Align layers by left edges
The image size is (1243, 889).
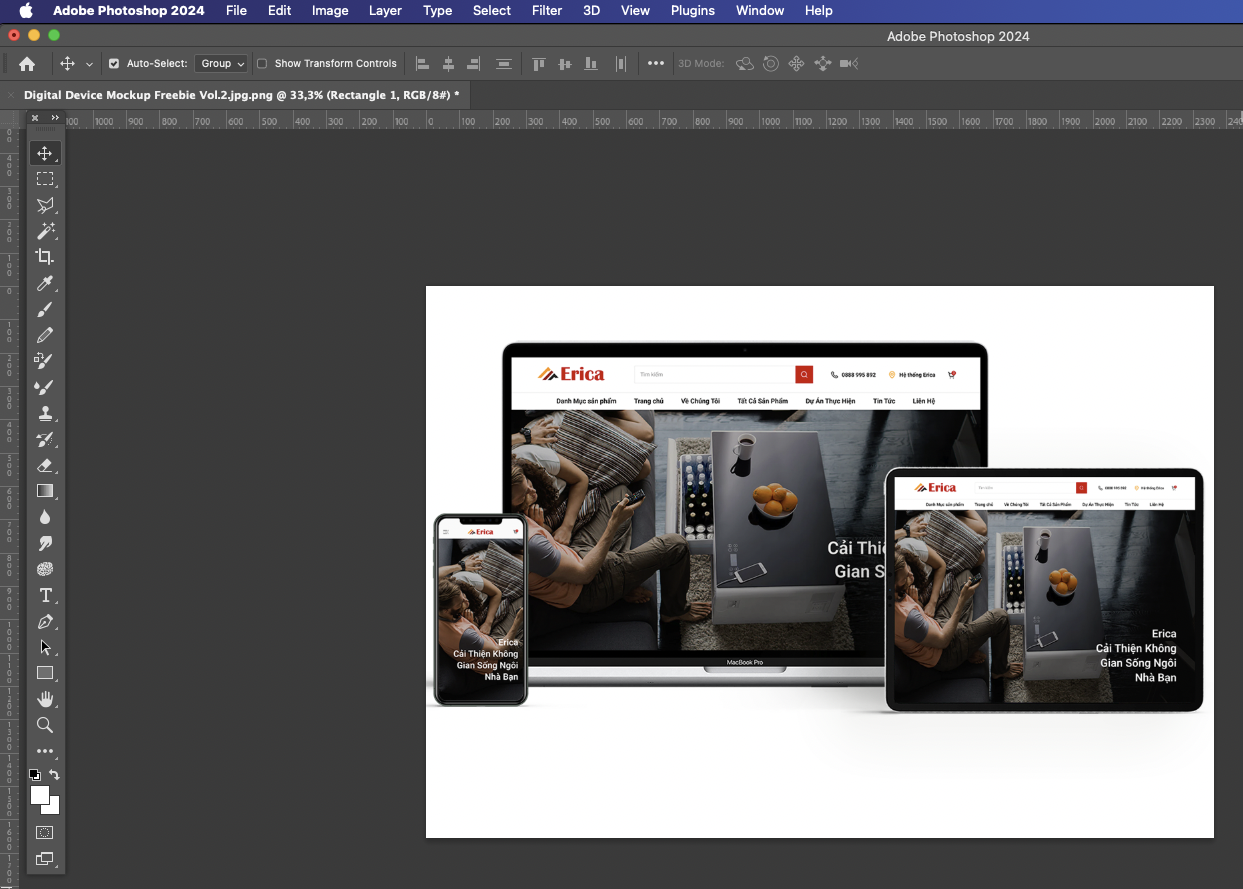[x=421, y=63]
